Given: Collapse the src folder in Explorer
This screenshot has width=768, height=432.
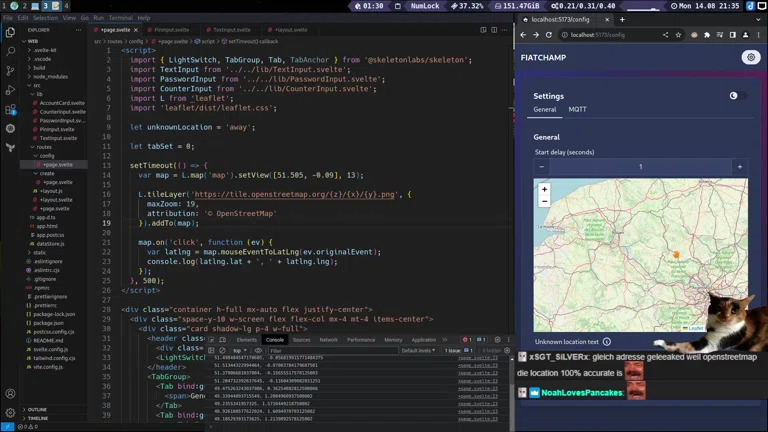Looking at the screenshot, I should tap(35, 85).
